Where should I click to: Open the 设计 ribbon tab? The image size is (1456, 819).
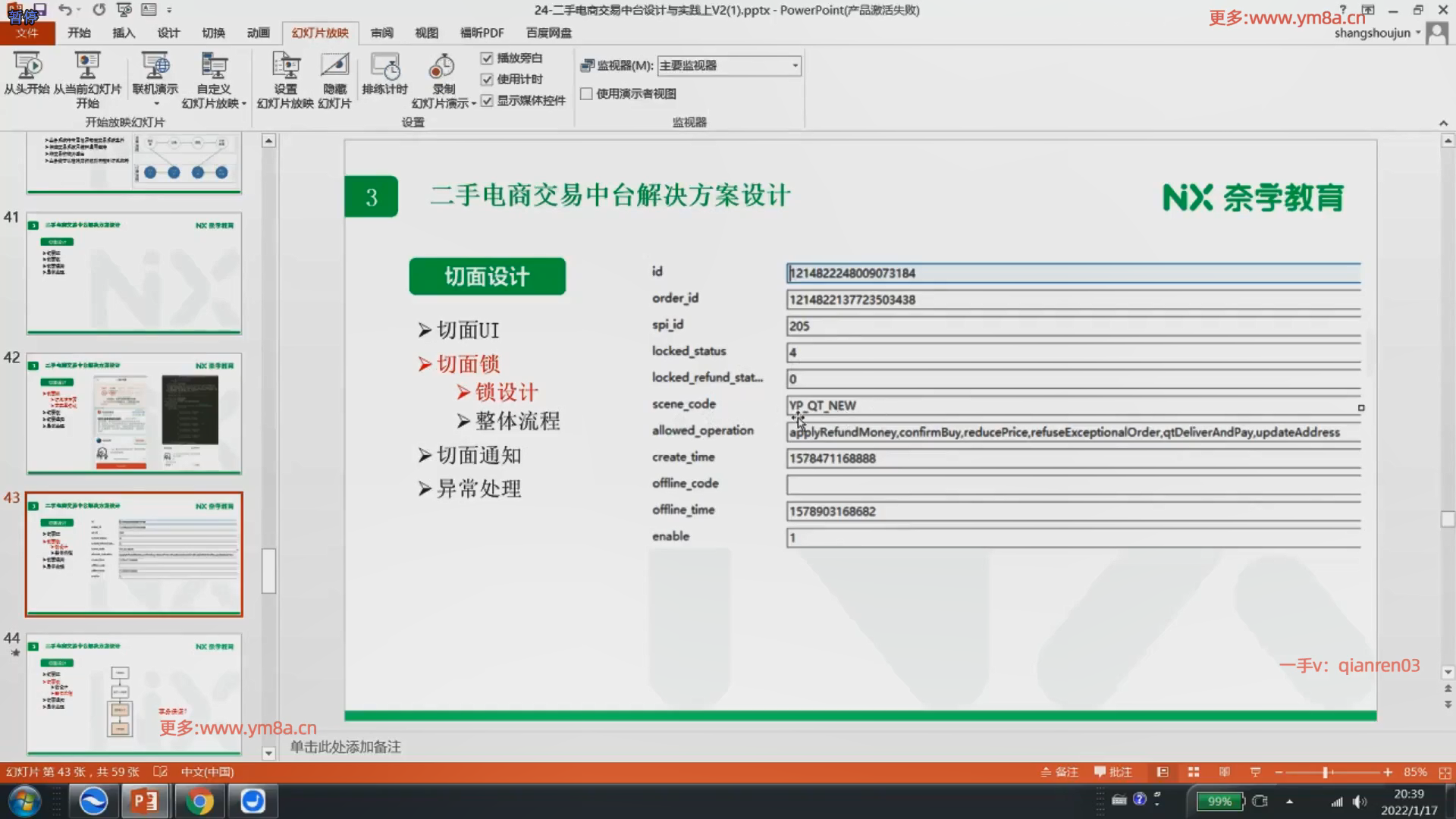click(168, 33)
